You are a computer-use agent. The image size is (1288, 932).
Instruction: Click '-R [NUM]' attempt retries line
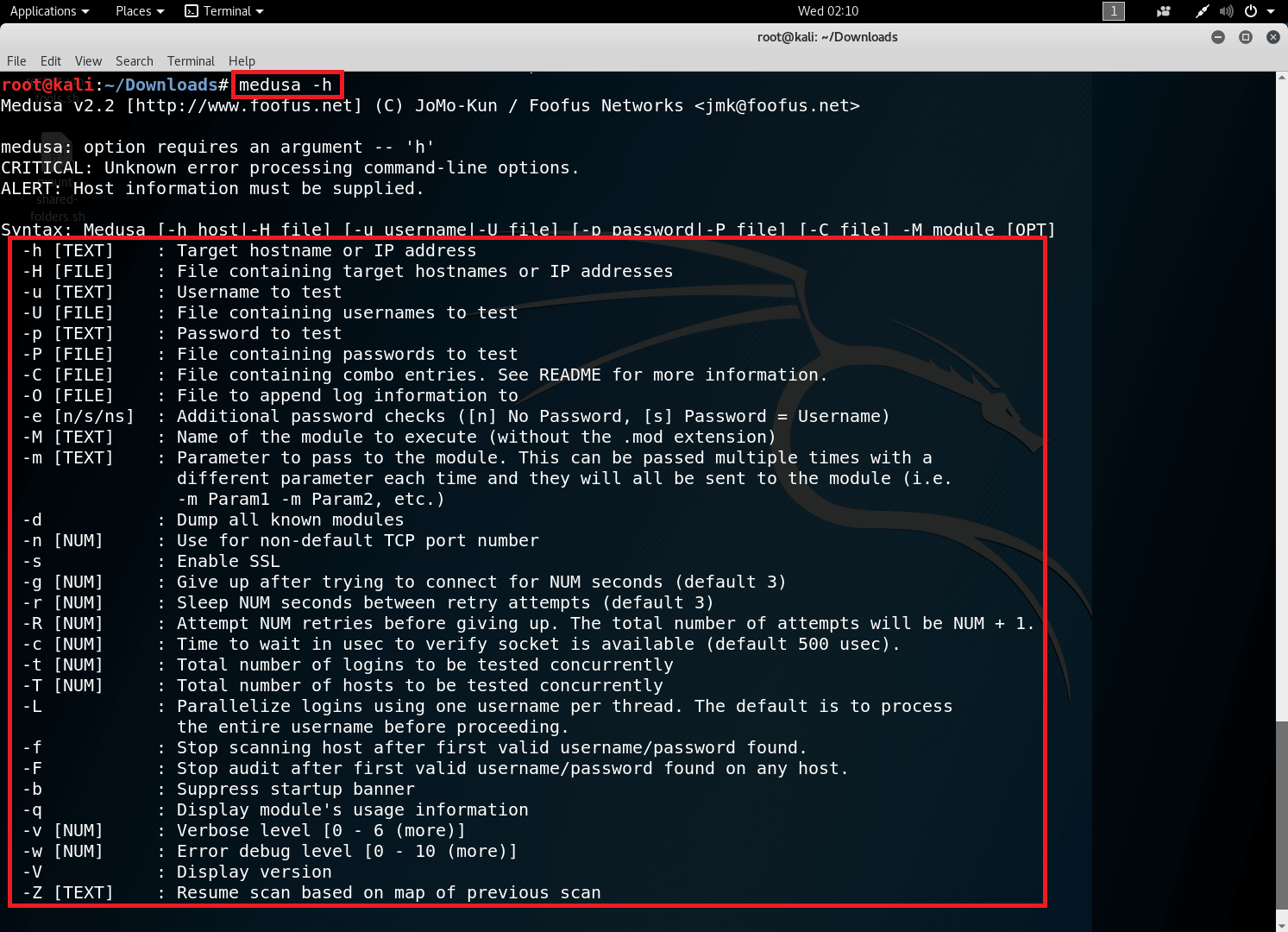coord(529,623)
